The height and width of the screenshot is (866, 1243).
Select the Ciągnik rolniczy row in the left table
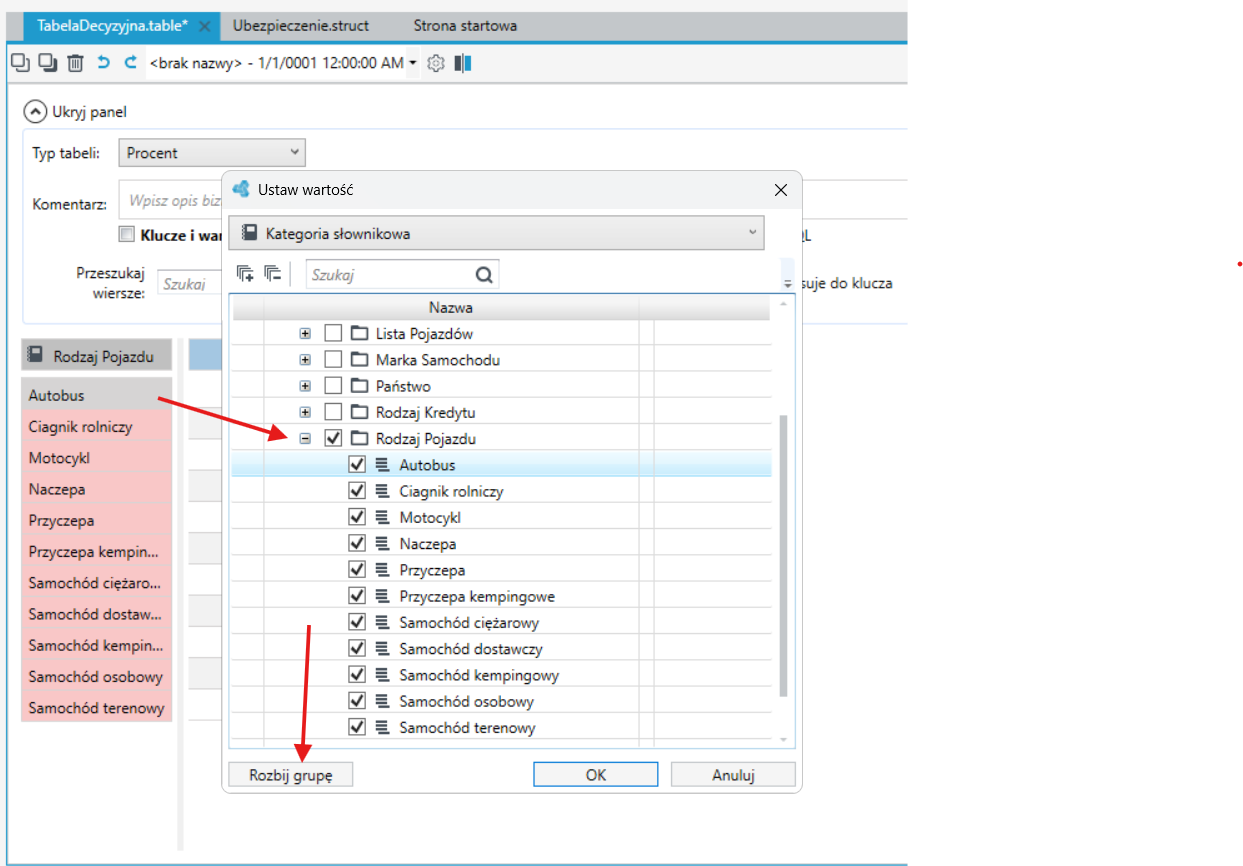point(96,427)
